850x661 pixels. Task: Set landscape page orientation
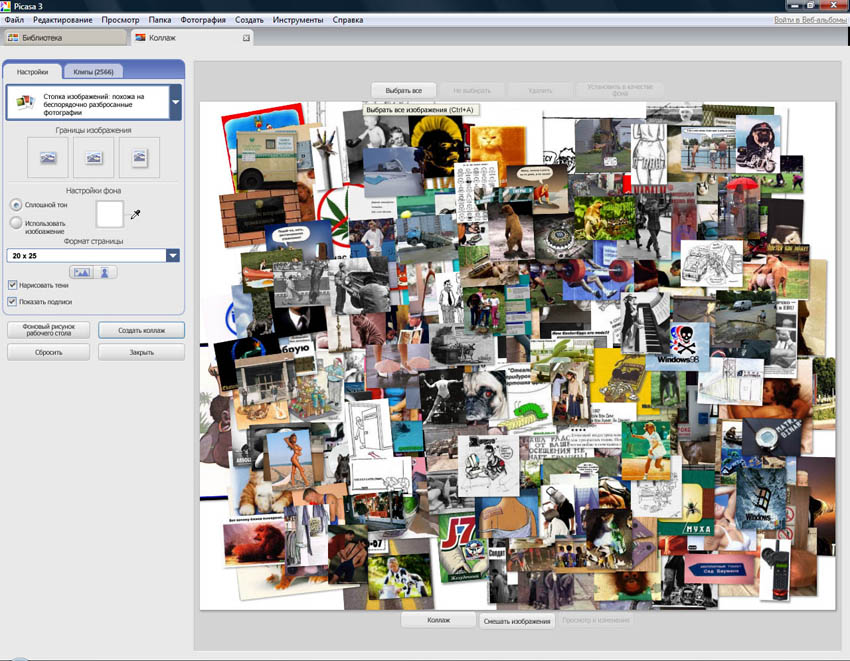[81, 272]
